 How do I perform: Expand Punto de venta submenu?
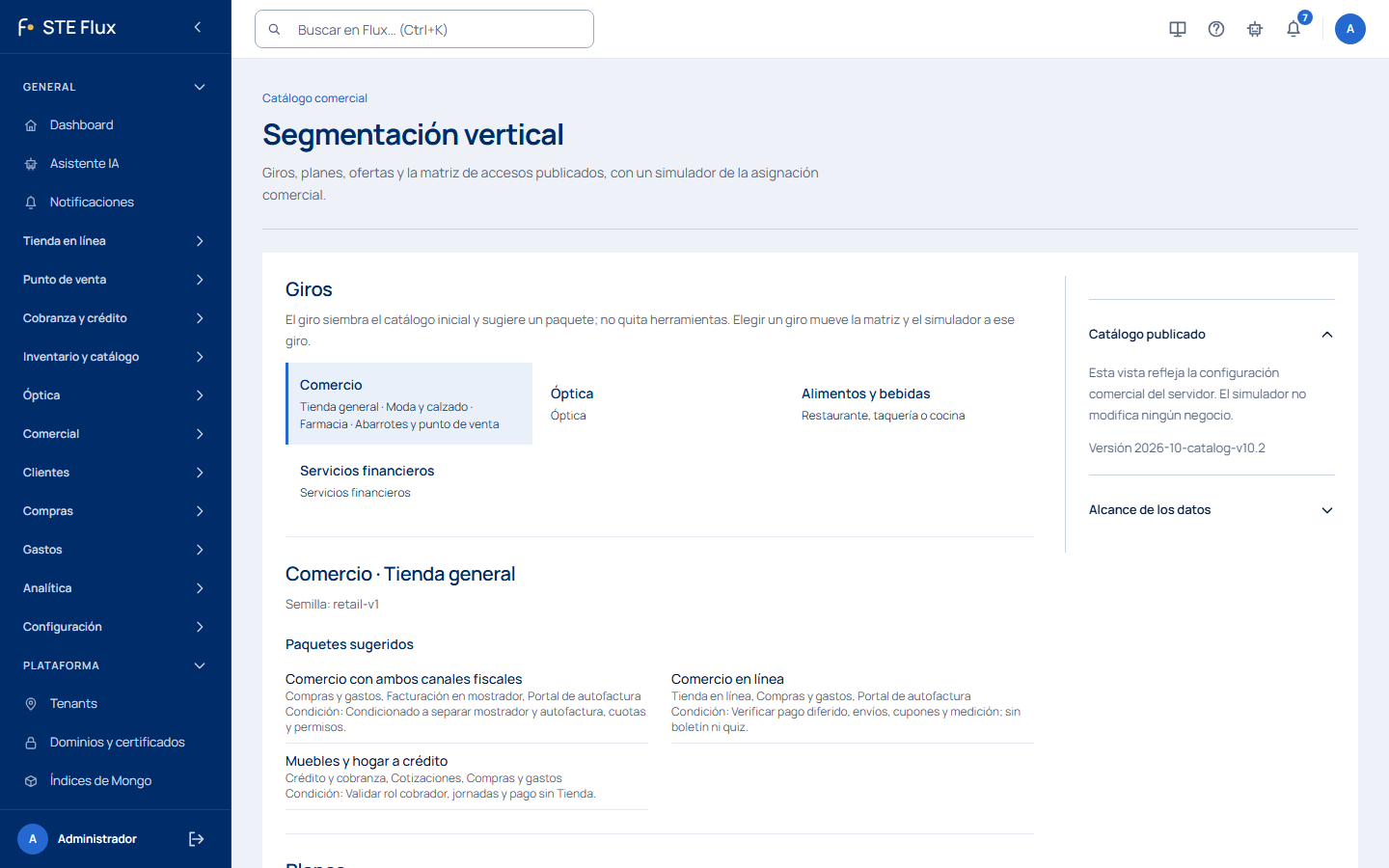(116, 280)
